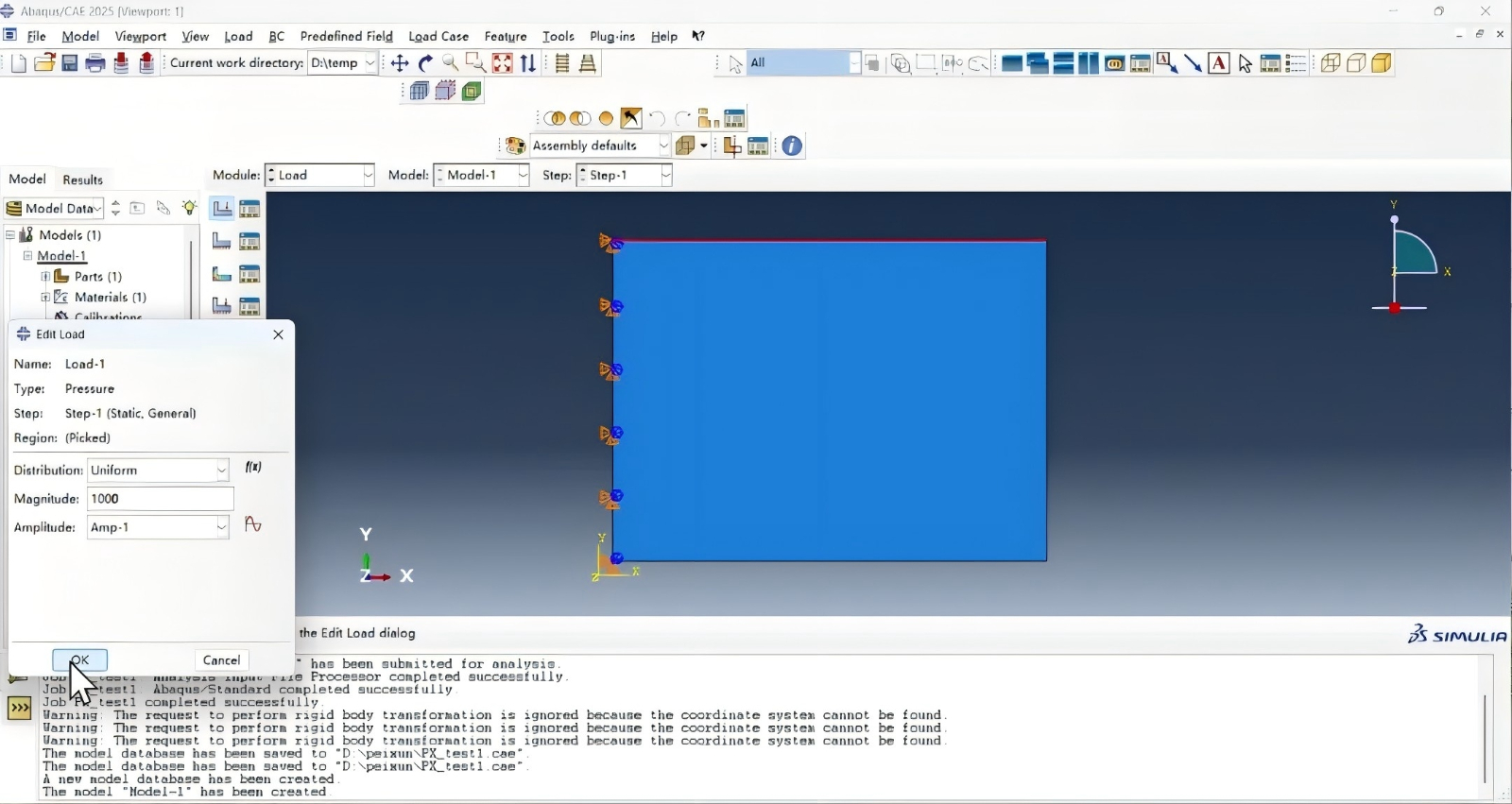This screenshot has height=804, width=1512.
Task: Click the Save Model Database icon
Action: coord(70,63)
